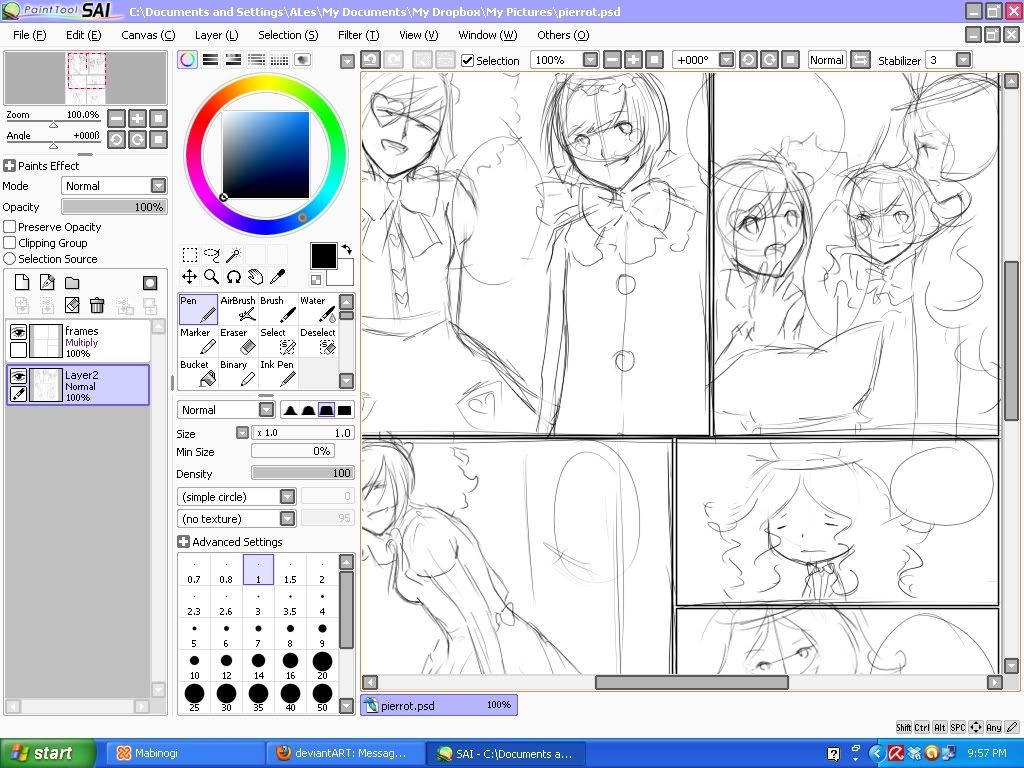Select brush size 10 preset
1024x768 pixels.
[x=194, y=666]
